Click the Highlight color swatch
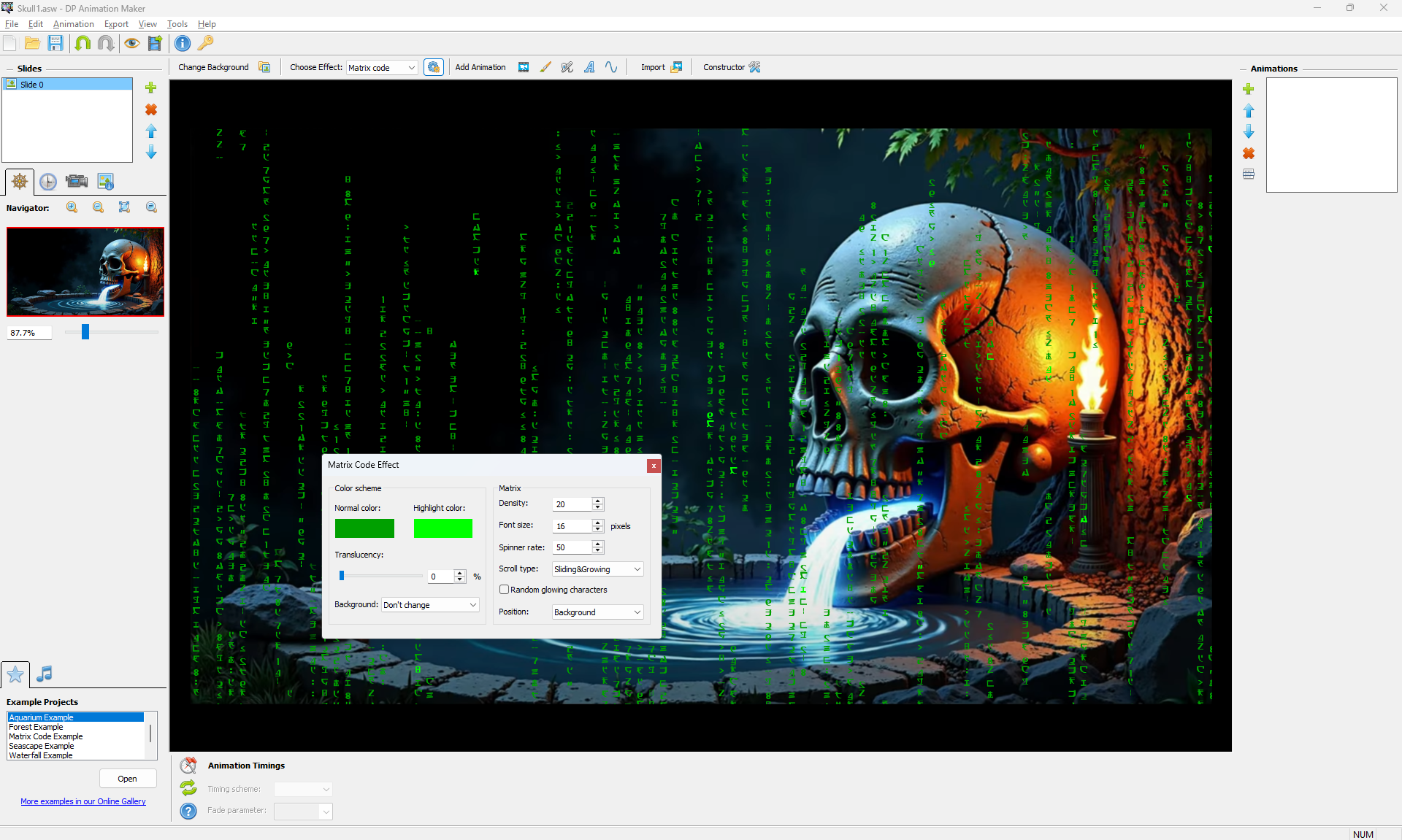 443,528
